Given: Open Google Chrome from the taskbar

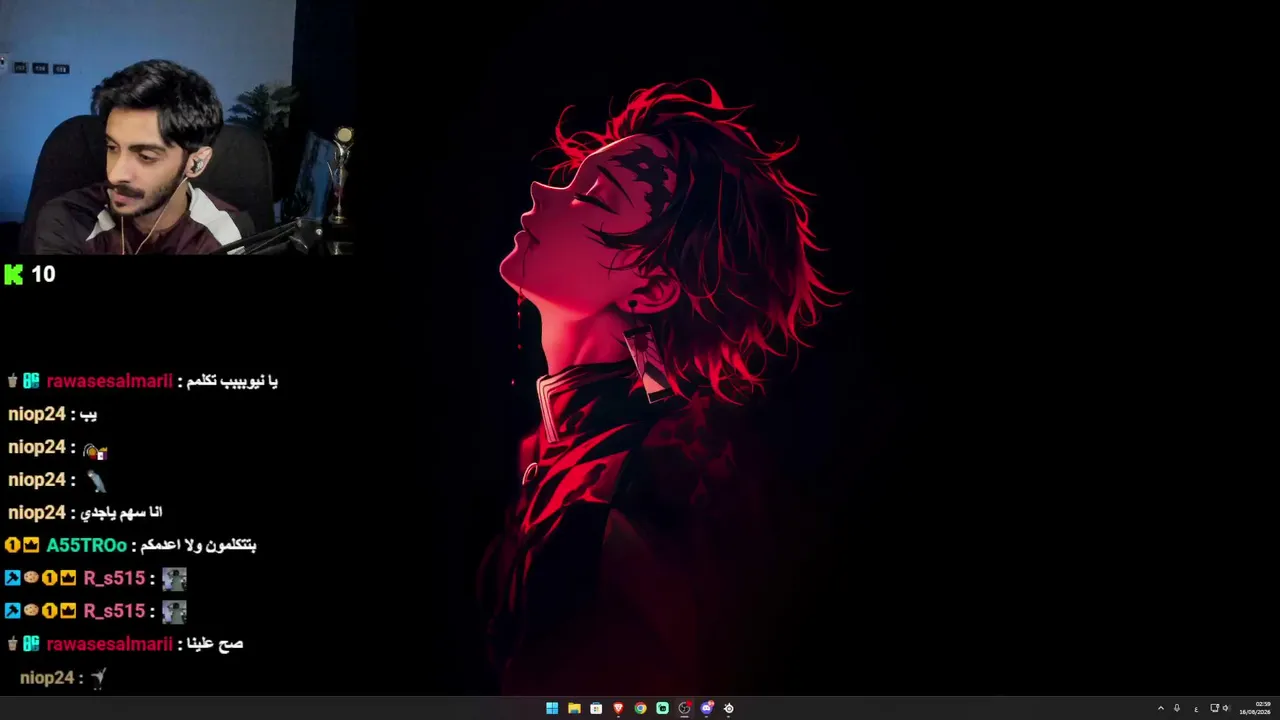Looking at the screenshot, I should pos(640,708).
